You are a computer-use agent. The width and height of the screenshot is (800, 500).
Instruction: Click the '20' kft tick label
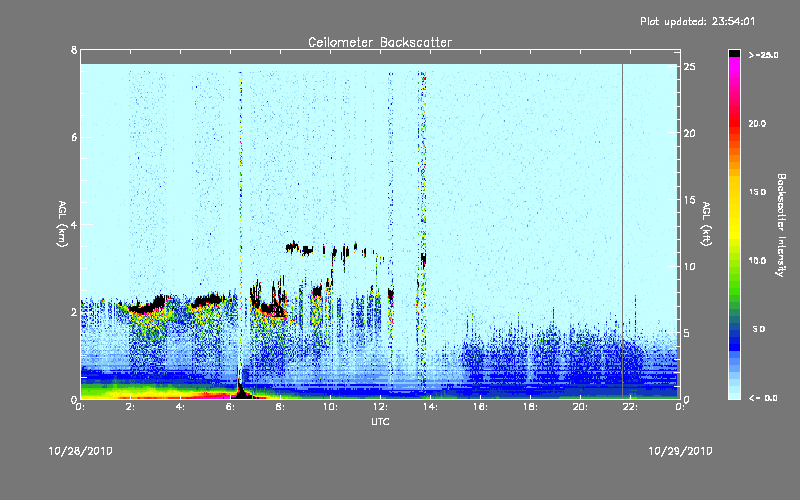[690, 133]
